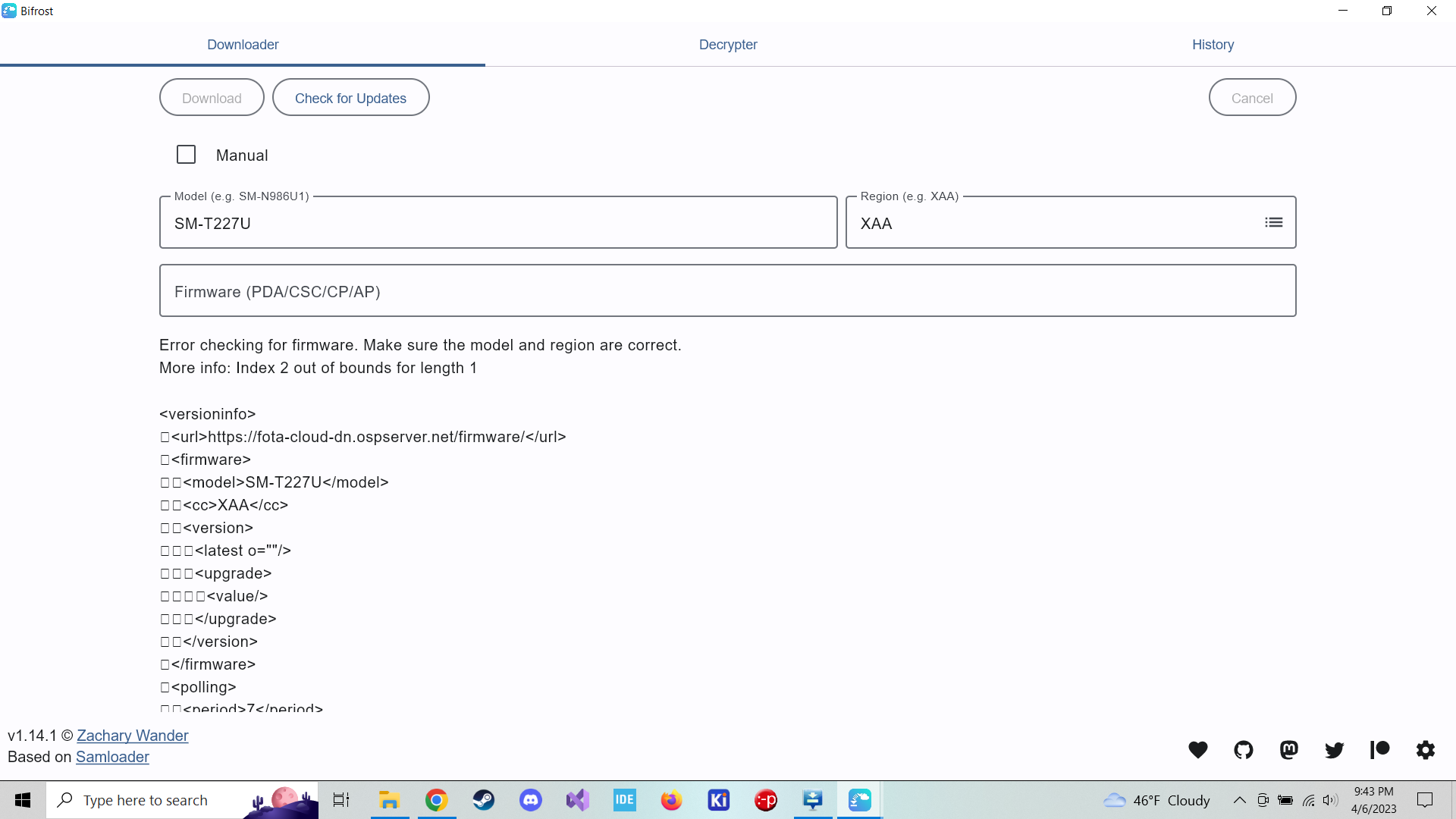Screen dimensions: 1456x819
Task: Open the Mastodon icon link
Action: click(x=1289, y=750)
